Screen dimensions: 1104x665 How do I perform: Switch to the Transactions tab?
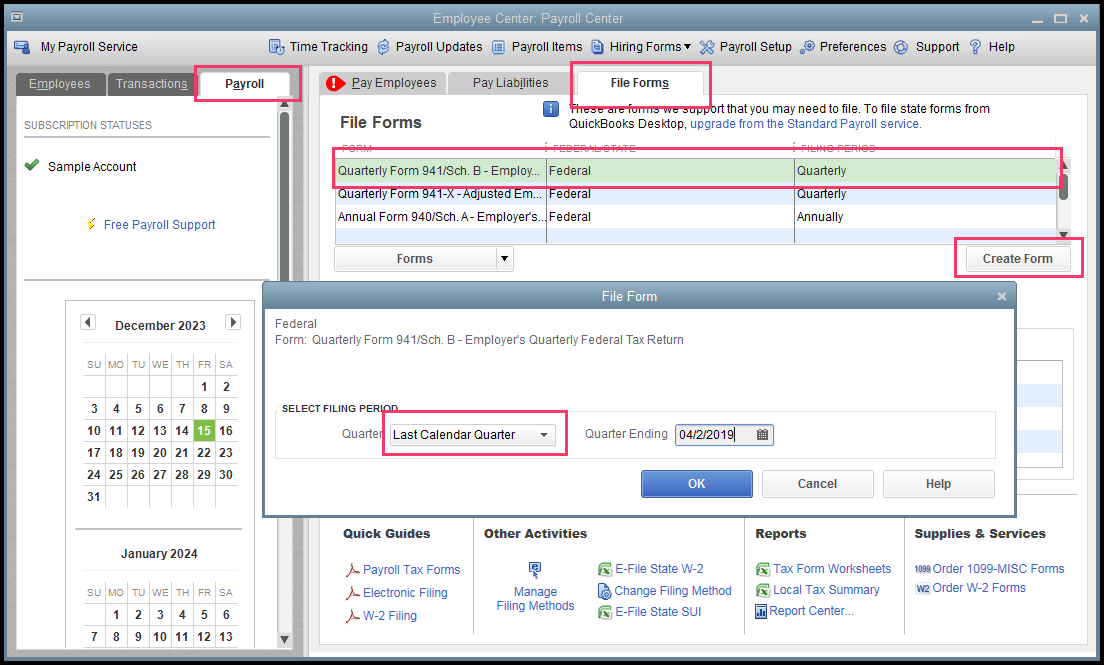[x=151, y=84]
